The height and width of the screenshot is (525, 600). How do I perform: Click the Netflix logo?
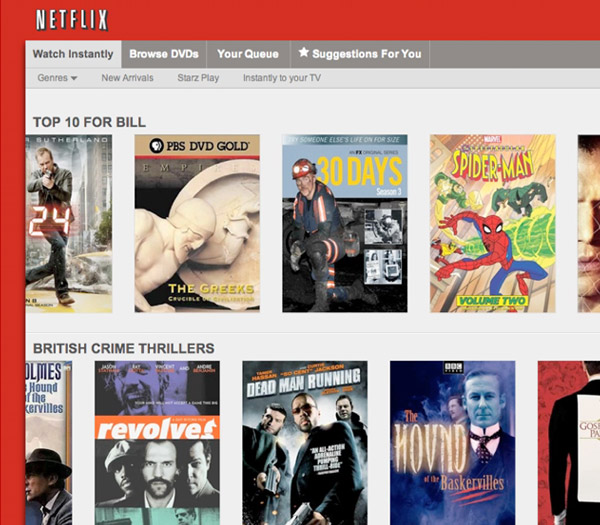click(x=72, y=20)
